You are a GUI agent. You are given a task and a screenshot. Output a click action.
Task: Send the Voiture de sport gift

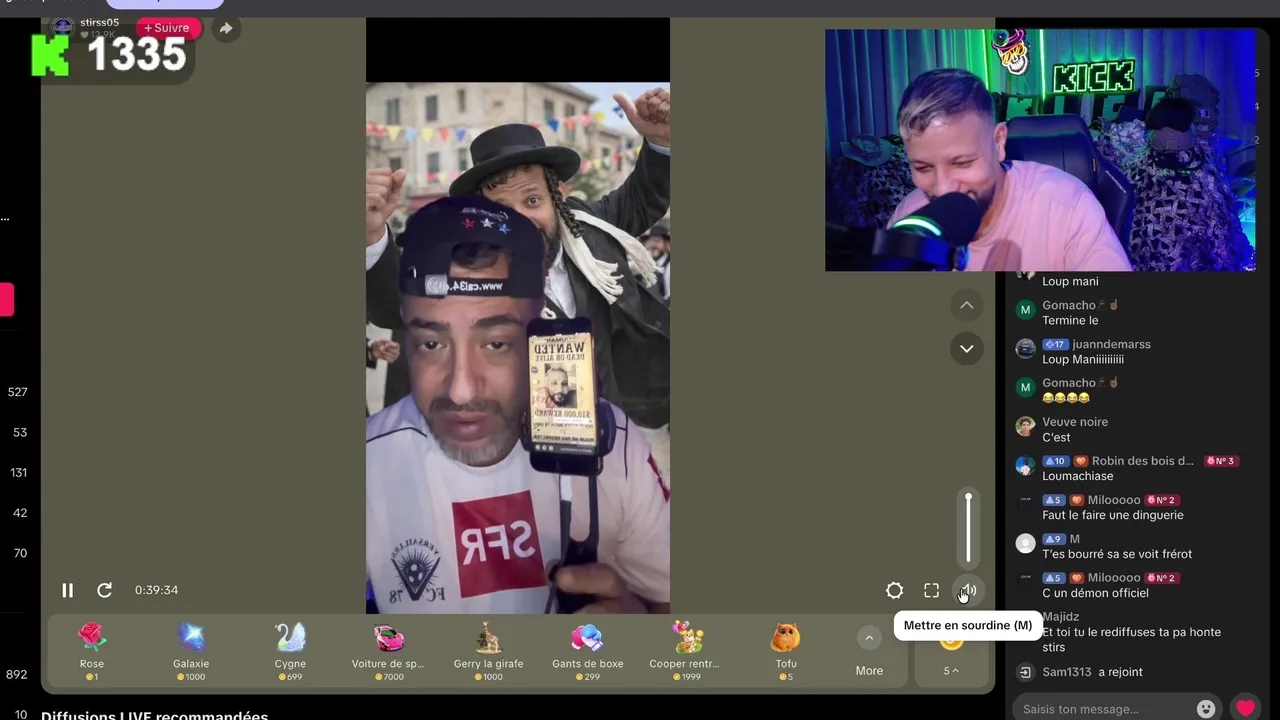pyautogui.click(x=389, y=651)
